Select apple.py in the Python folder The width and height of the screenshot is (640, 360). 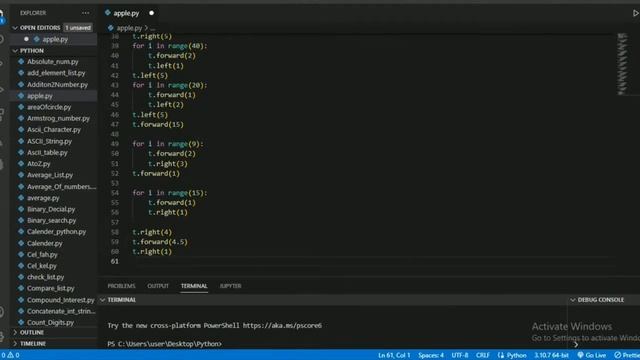pyautogui.click(x=40, y=96)
